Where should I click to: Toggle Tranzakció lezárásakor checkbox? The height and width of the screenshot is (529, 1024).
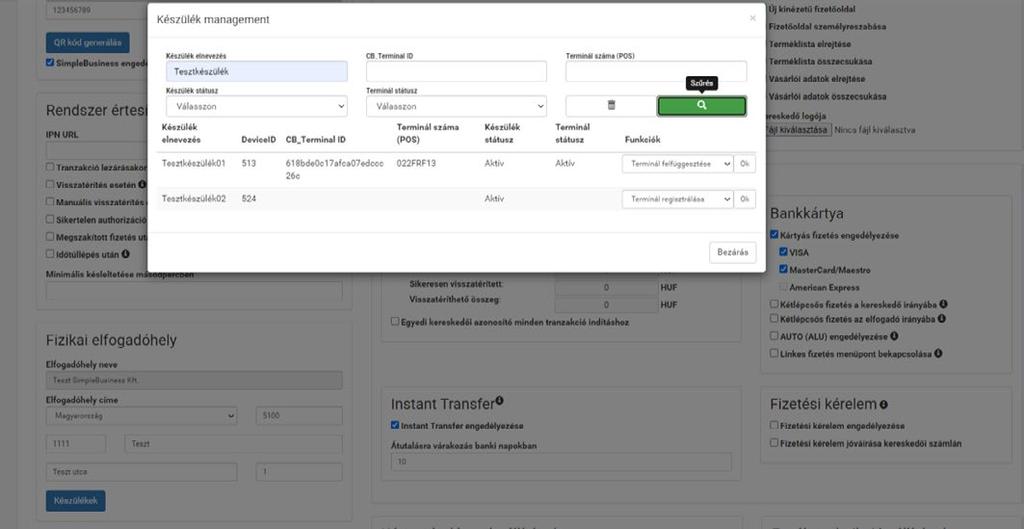(x=50, y=167)
